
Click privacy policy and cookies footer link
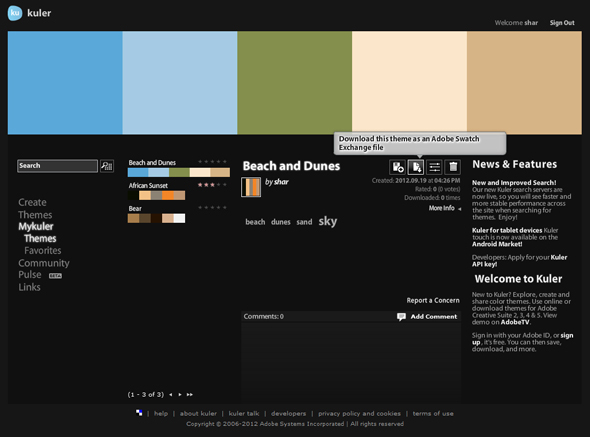tap(359, 413)
